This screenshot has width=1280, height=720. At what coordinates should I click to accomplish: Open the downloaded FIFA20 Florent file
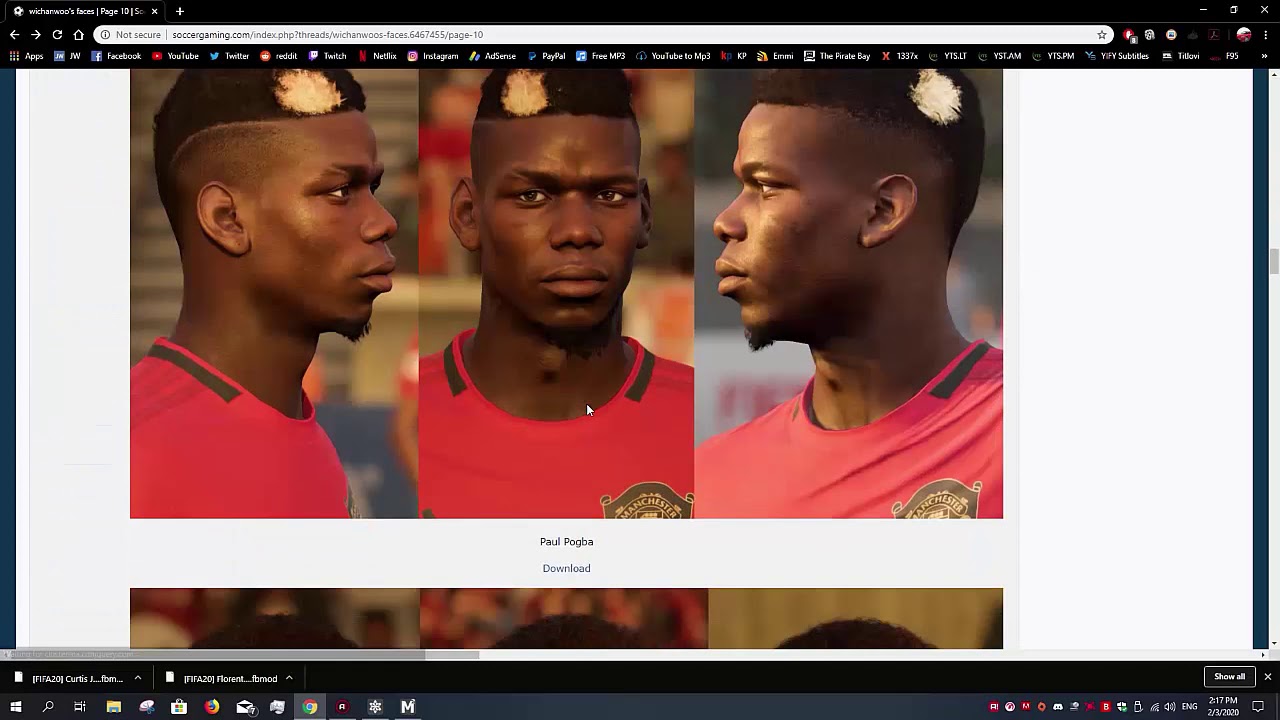click(221, 678)
